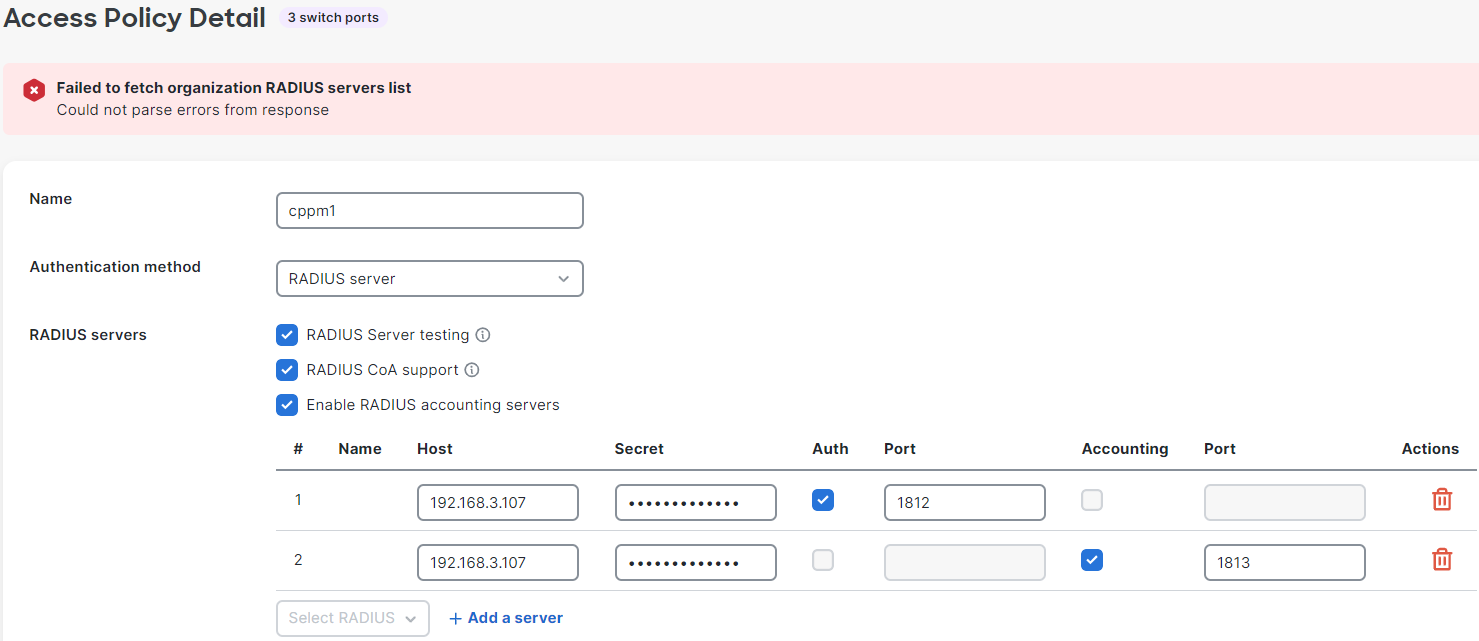Click the info icon beside RADIUS Server testing
The width and height of the screenshot is (1479, 641).
(483, 335)
